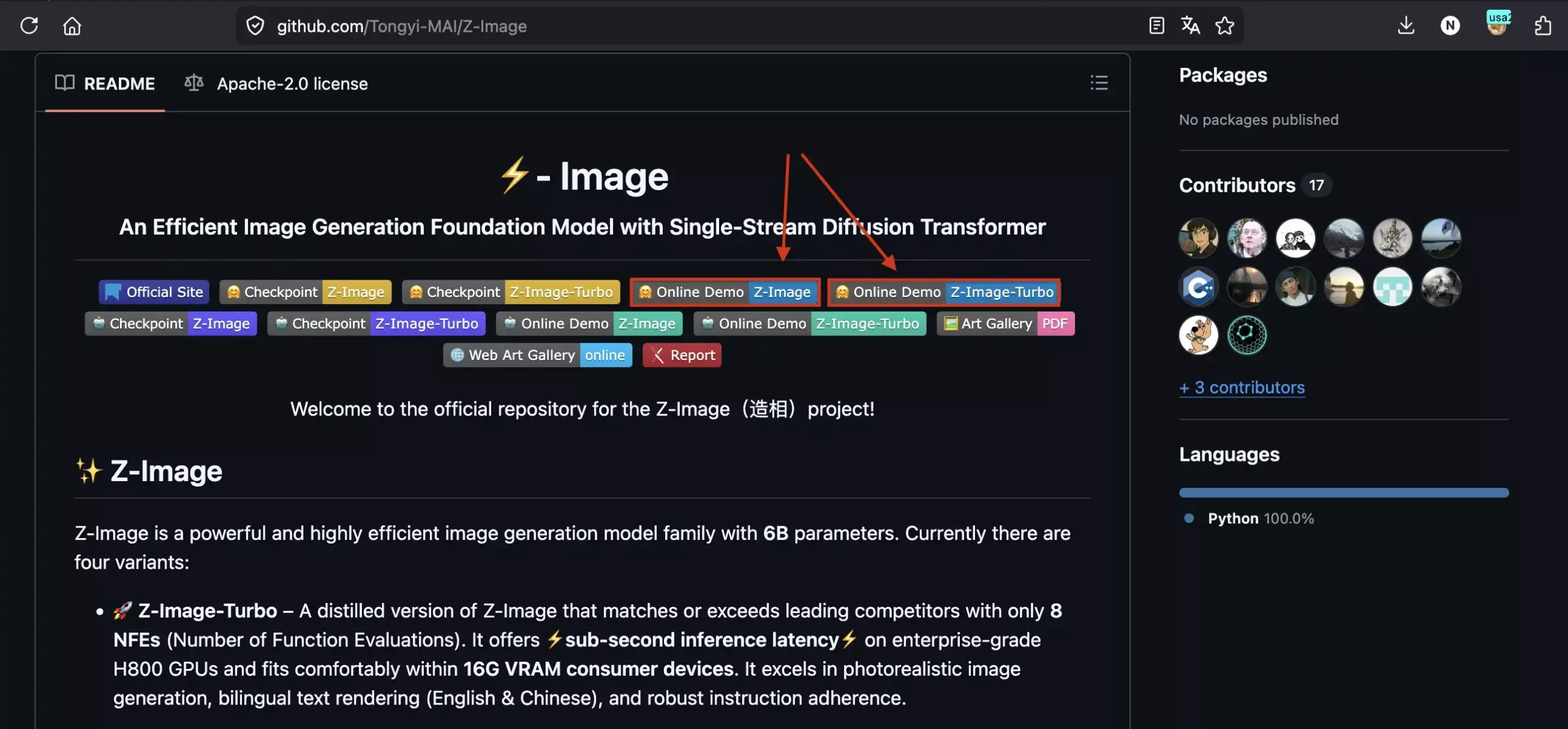
Task: Open the blue Online Demo Z-Image badge
Action: [725, 292]
